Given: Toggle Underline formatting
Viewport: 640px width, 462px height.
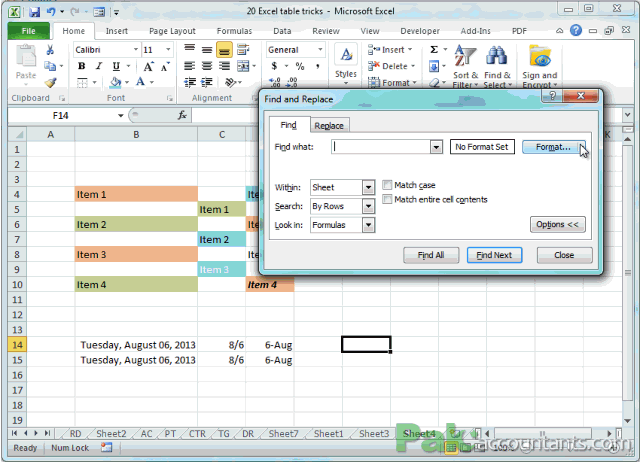Looking at the screenshot, I should [x=116, y=66].
